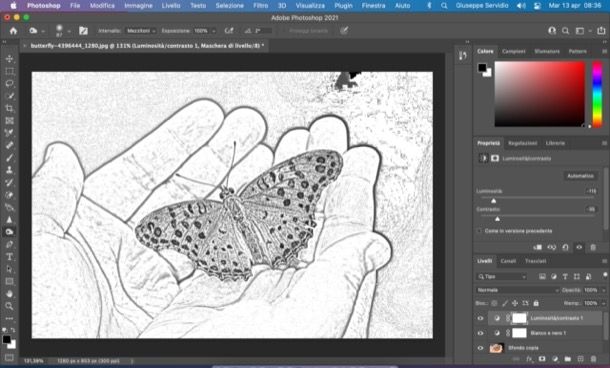The height and width of the screenshot is (368, 610).
Task: Open the File menu
Action: [75, 6]
